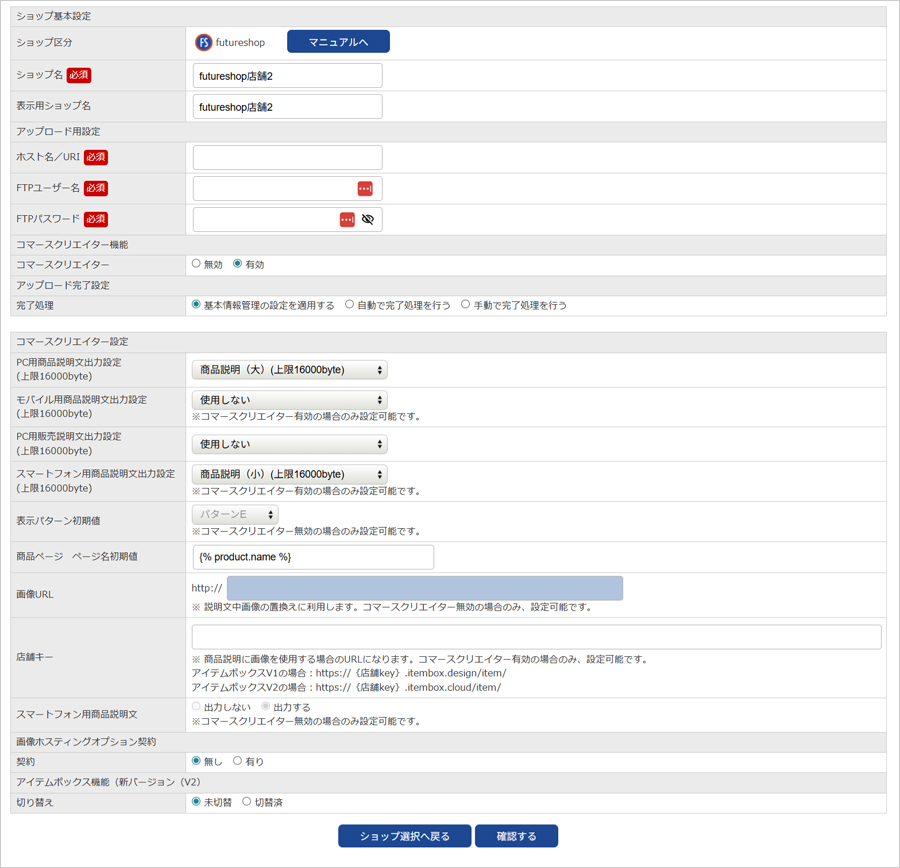Click the マニュアルへ button
The height and width of the screenshot is (868, 900).
tap(338, 42)
